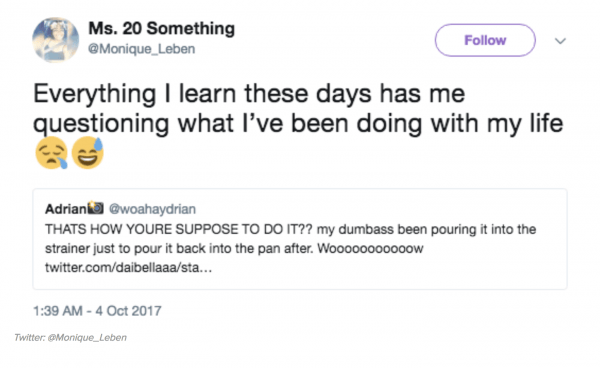Click the sad crying face emoji
The width and height of the screenshot is (600, 368).
(x=51, y=153)
